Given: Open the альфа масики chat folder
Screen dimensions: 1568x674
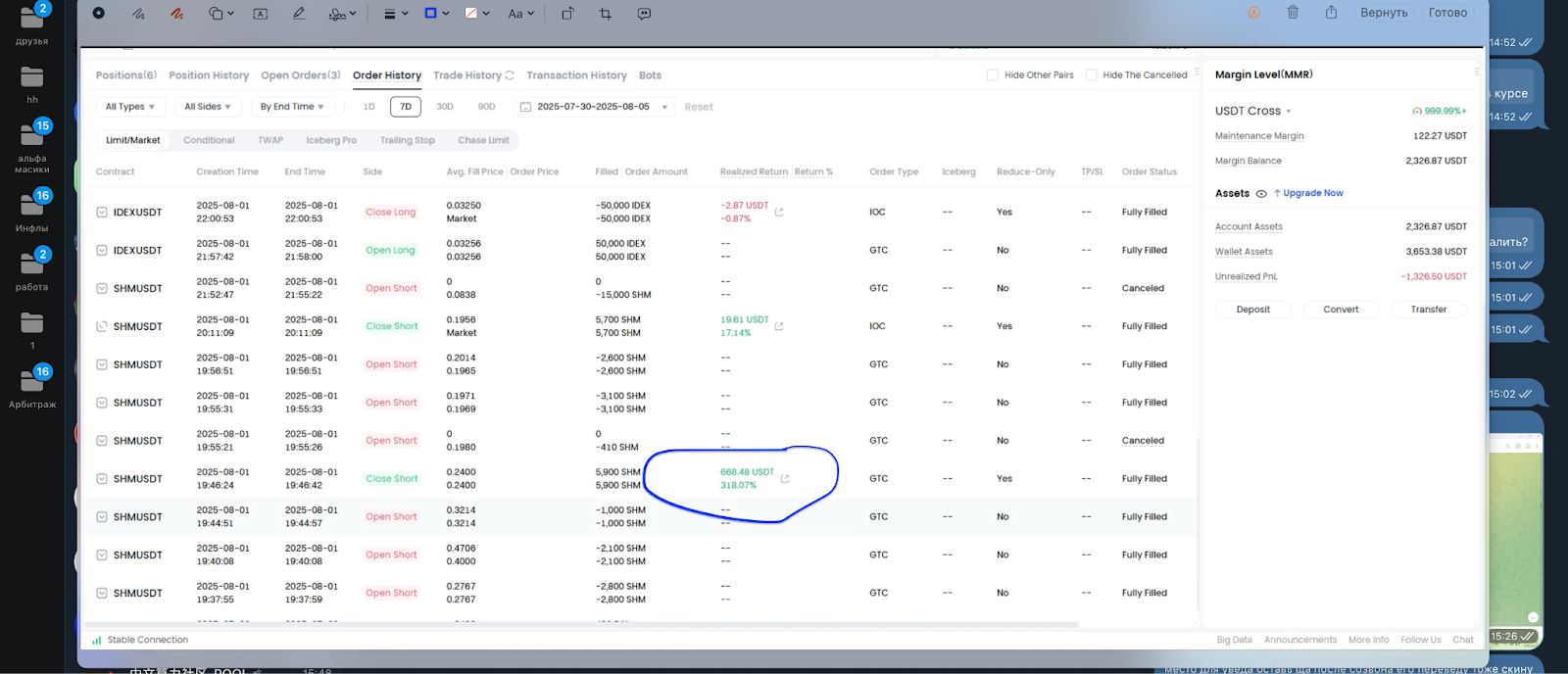Looking at the screenshot, I should (x=32, y=146).
